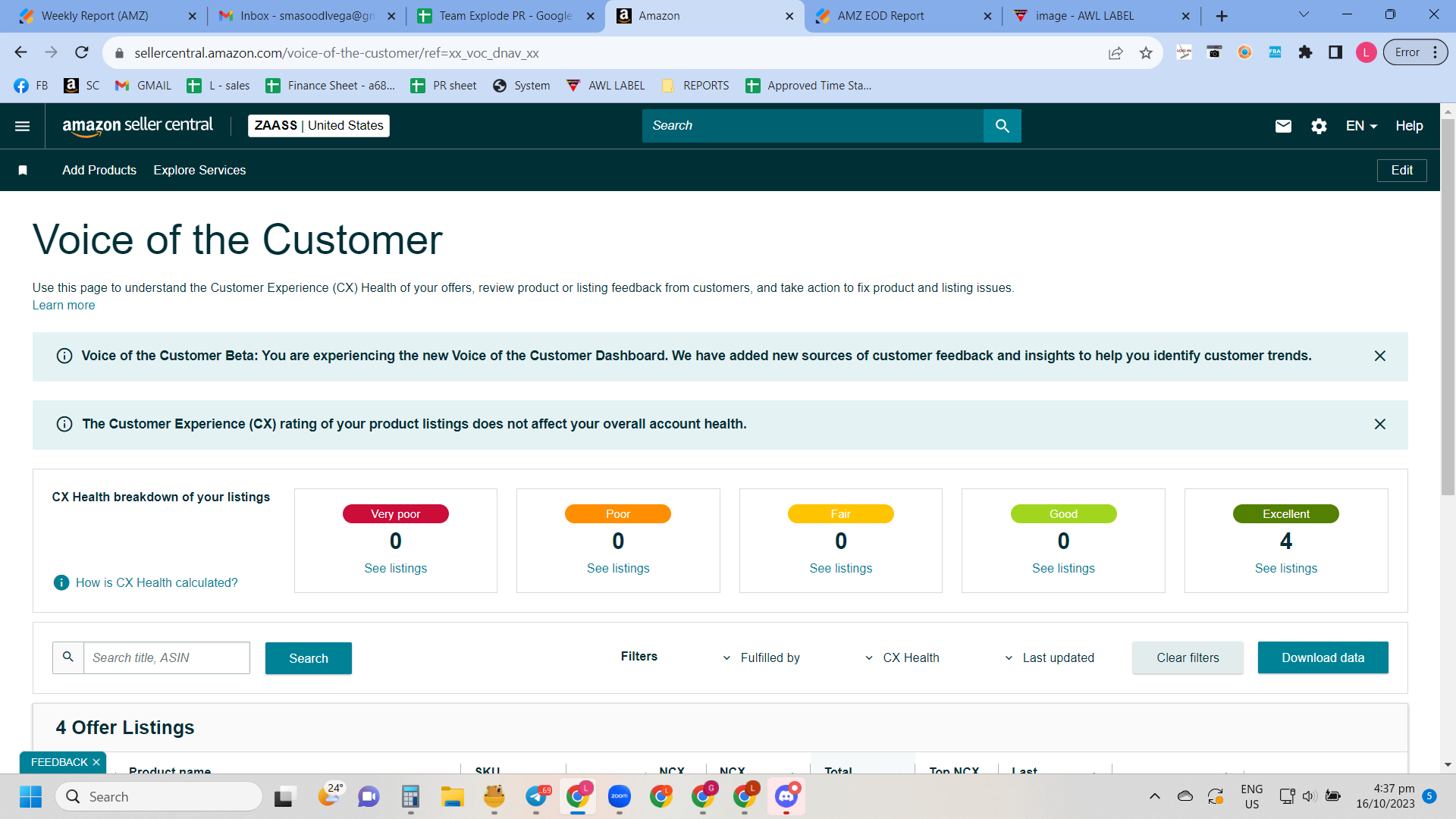Image resolution: width=1456 pixels, height=819 pixels.
Task: Click the info icon beside CX Health calculated
Action: click(x=61, y=582)
